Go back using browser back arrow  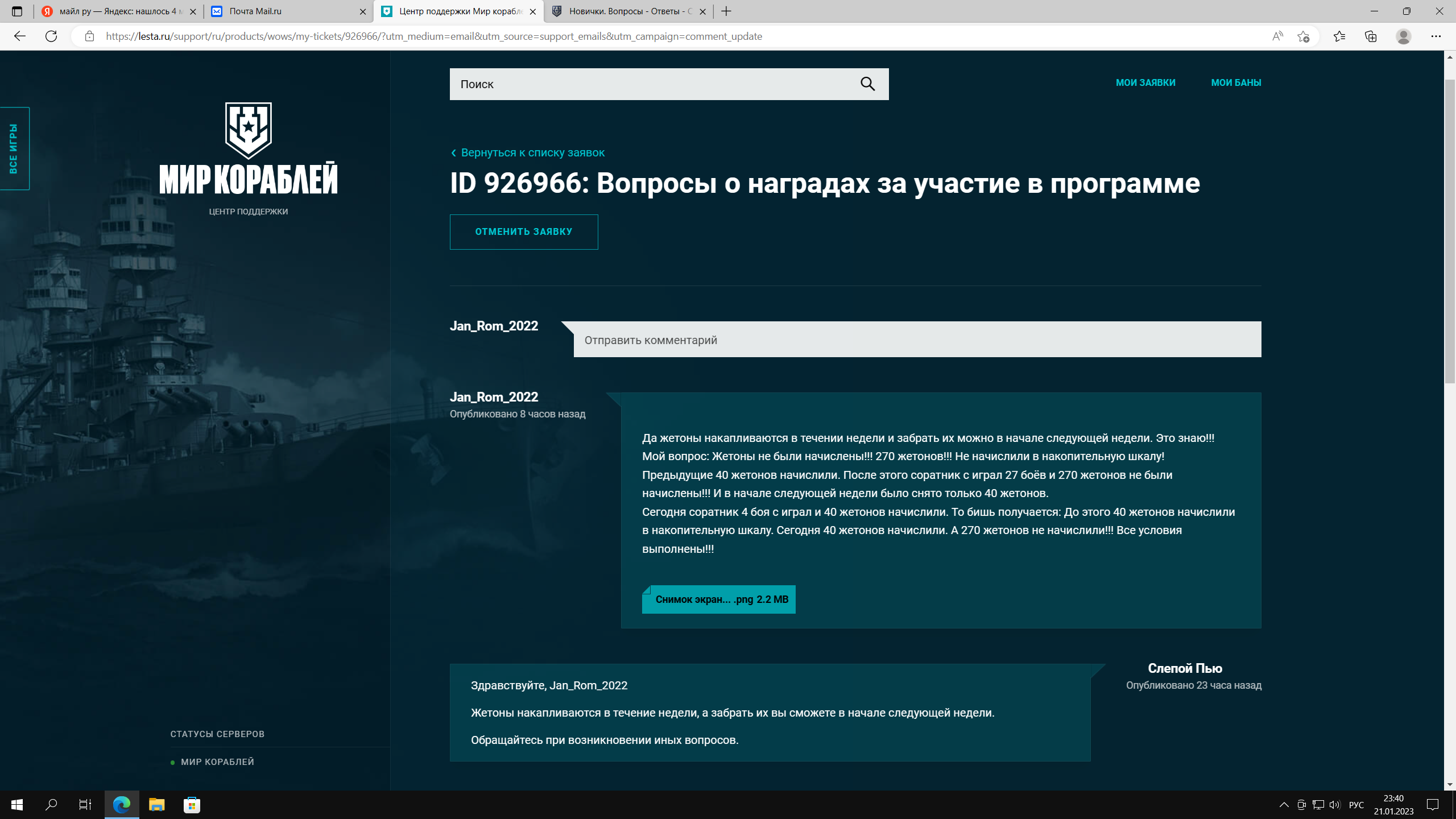[x=20, y=36]
